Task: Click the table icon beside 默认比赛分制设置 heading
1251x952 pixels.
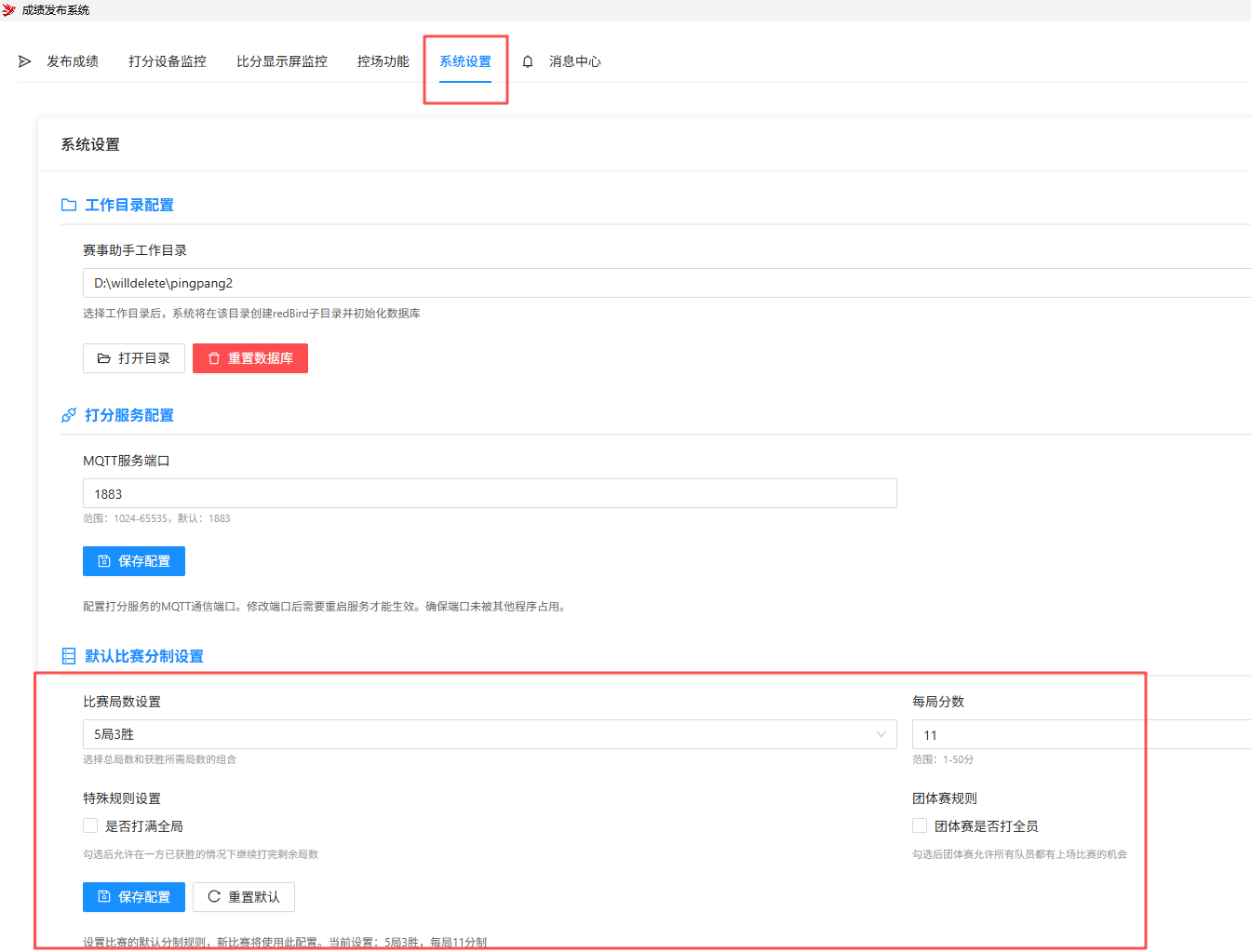Action: 68,655
